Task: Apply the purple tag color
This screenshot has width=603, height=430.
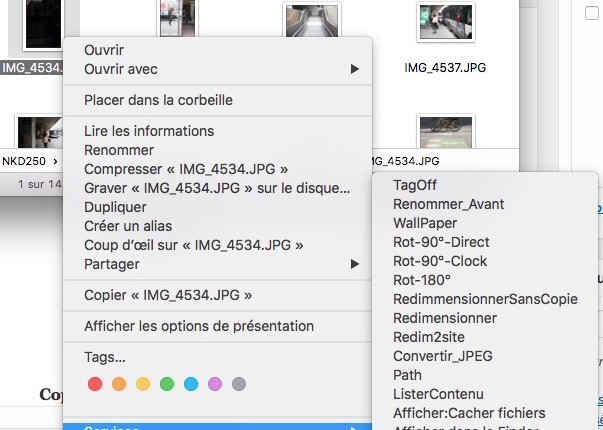Action: 215,384
